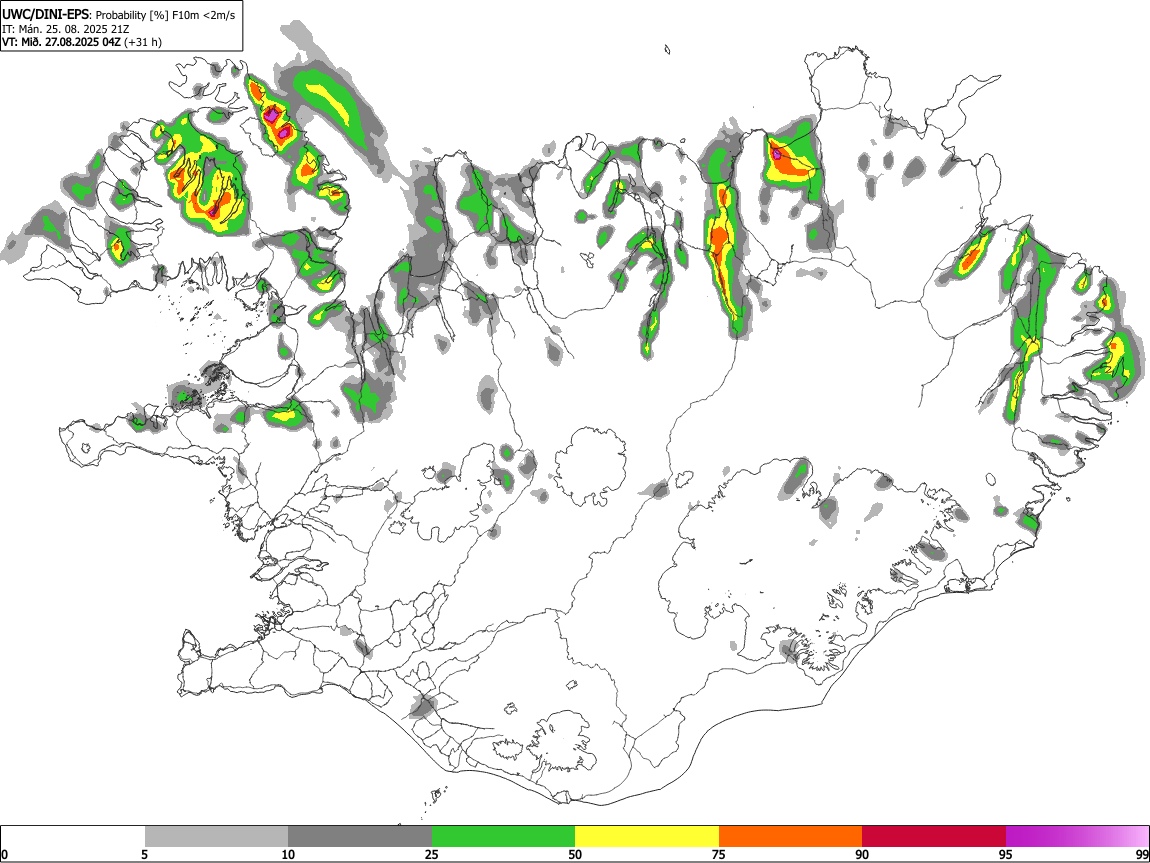Click the legend tick label '75'
Screen dimensions: 1150x863
pyautogui.click(x=719, y=855)
